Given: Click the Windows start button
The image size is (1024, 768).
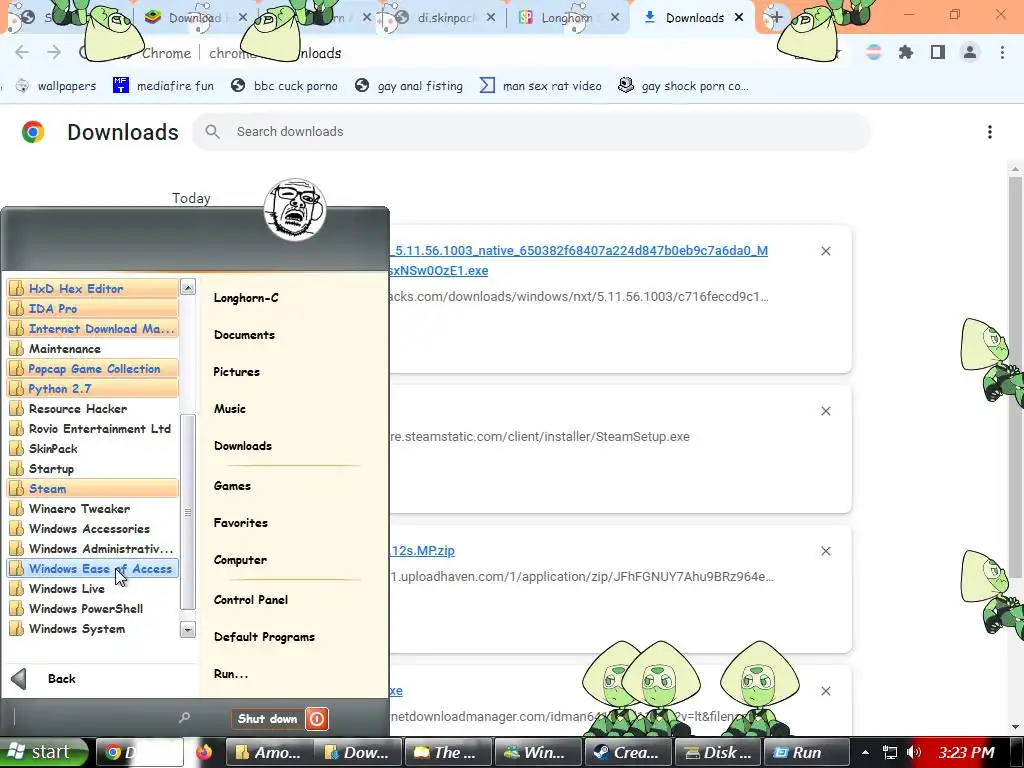Looking at the screenshot, I should [43, 752].
